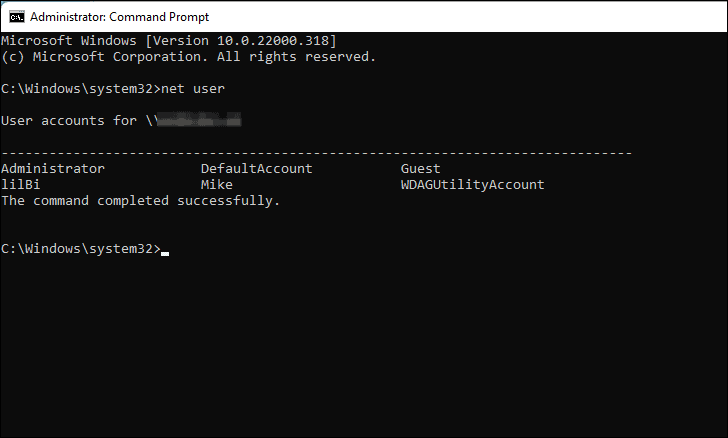Click the empty title bar area

[x=450, y=17]
